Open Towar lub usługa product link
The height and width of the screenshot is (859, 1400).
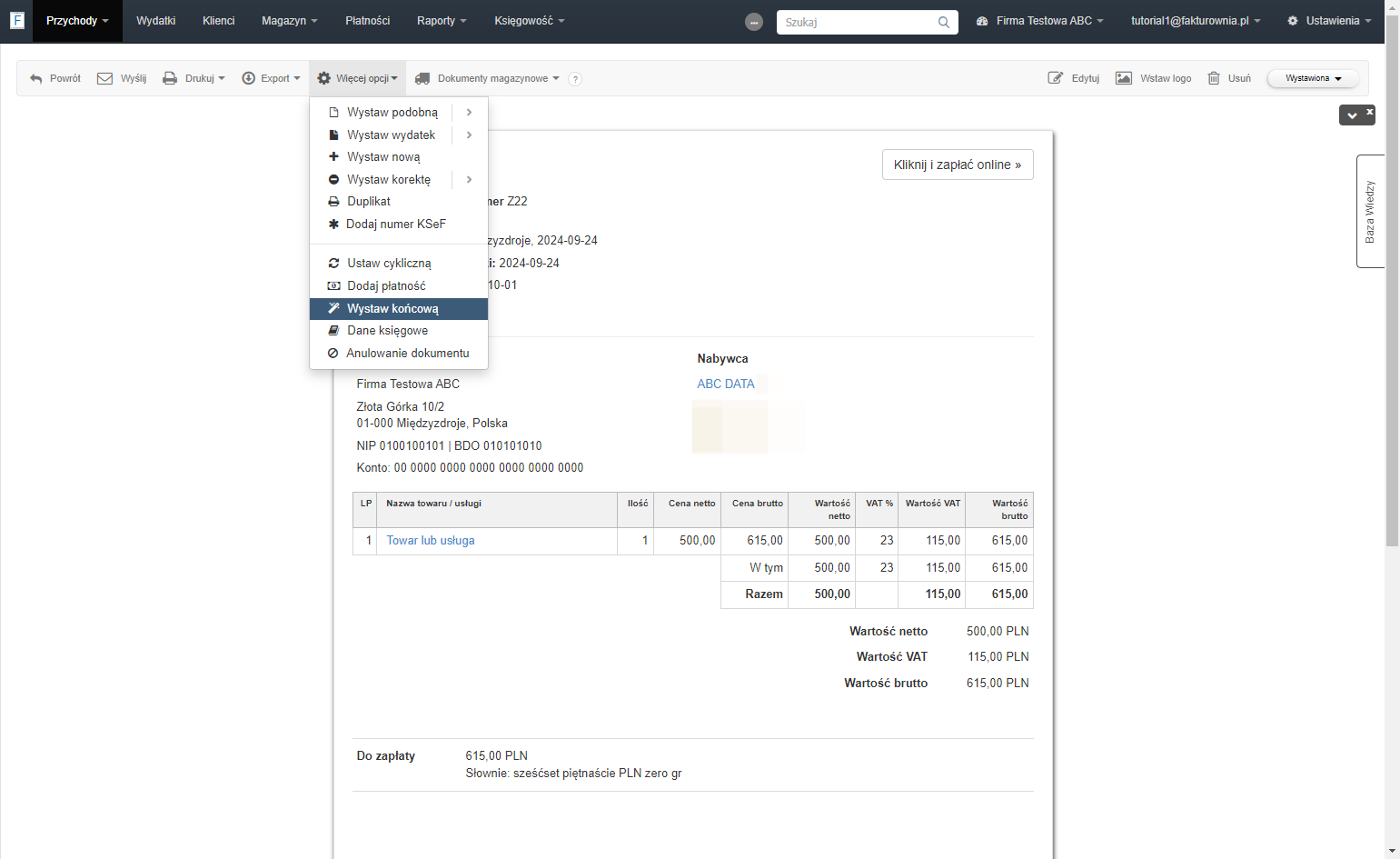[431, 540]
